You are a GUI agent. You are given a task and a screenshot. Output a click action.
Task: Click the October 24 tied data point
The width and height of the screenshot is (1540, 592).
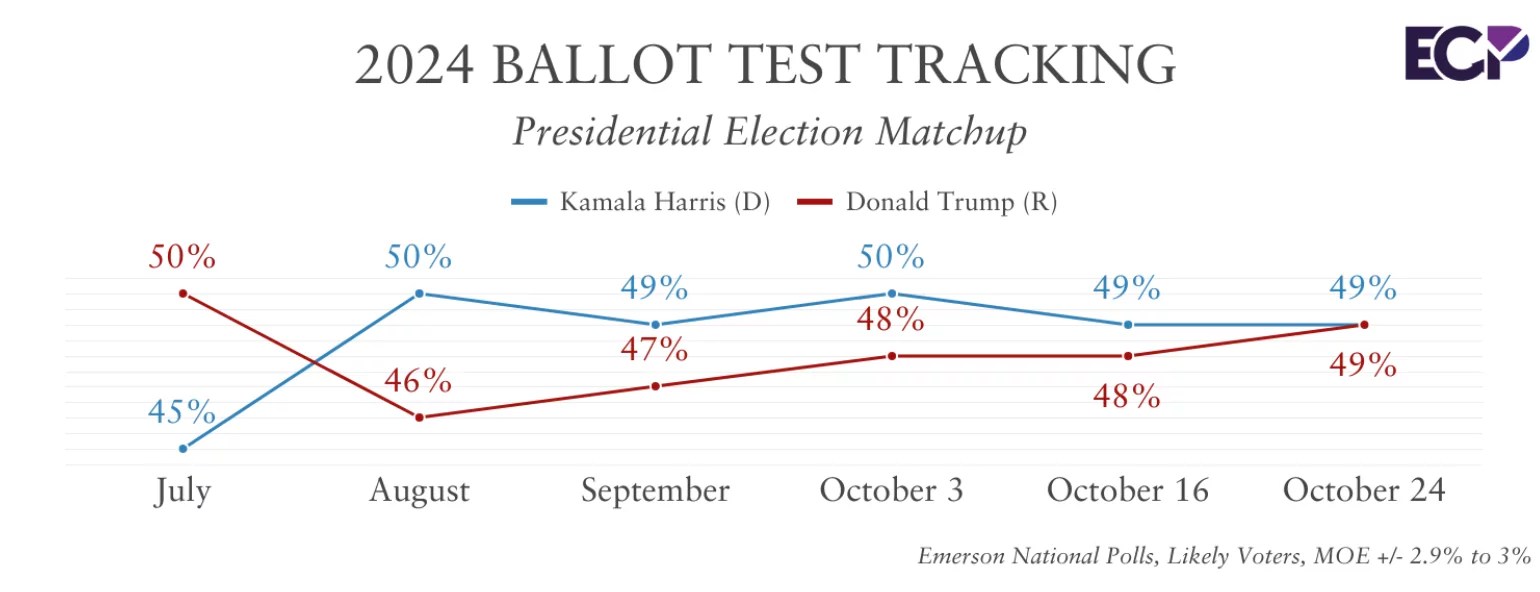click(x=1364, y=324)
